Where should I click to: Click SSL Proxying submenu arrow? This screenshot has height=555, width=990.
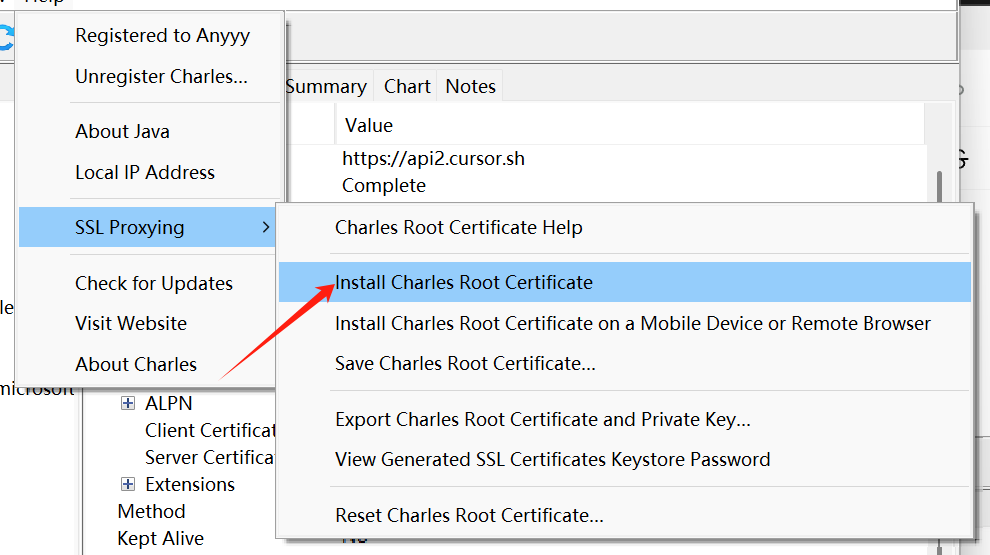266,227
